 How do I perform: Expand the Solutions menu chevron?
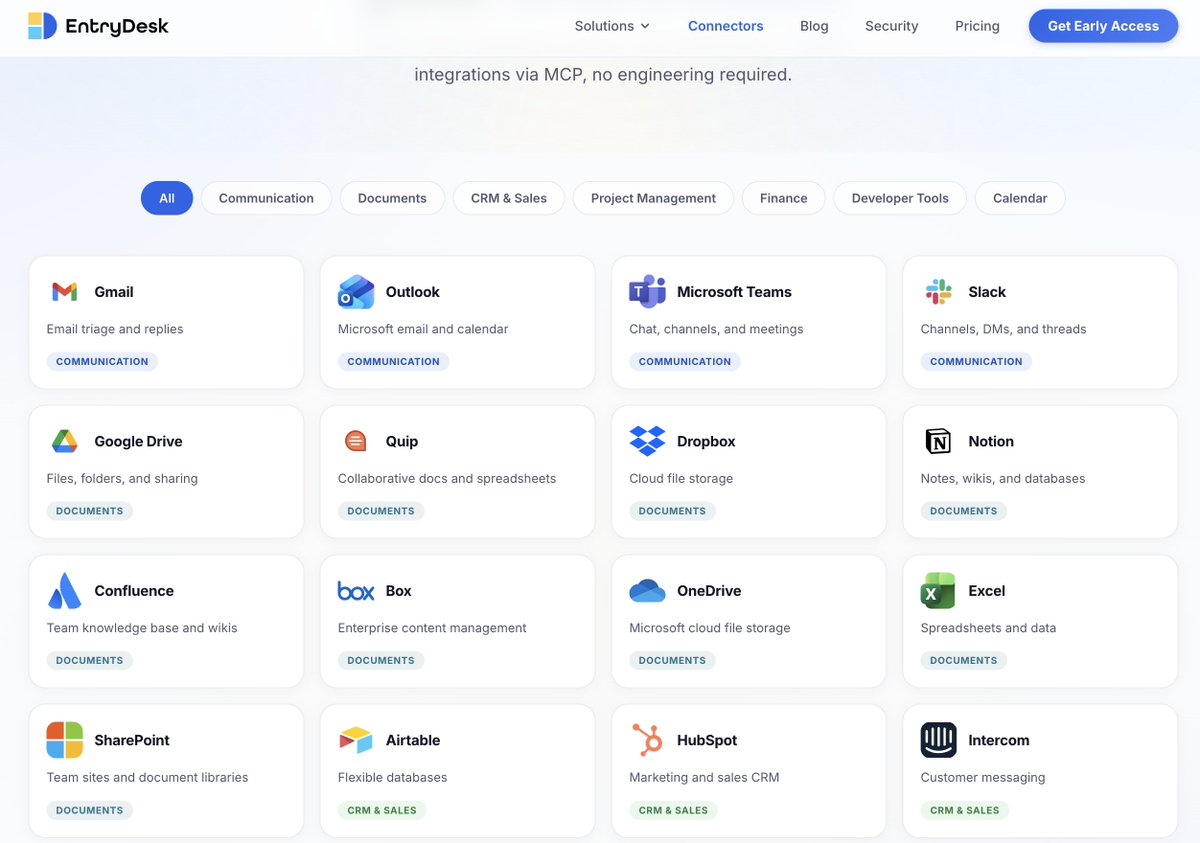(x=645, y=26)
